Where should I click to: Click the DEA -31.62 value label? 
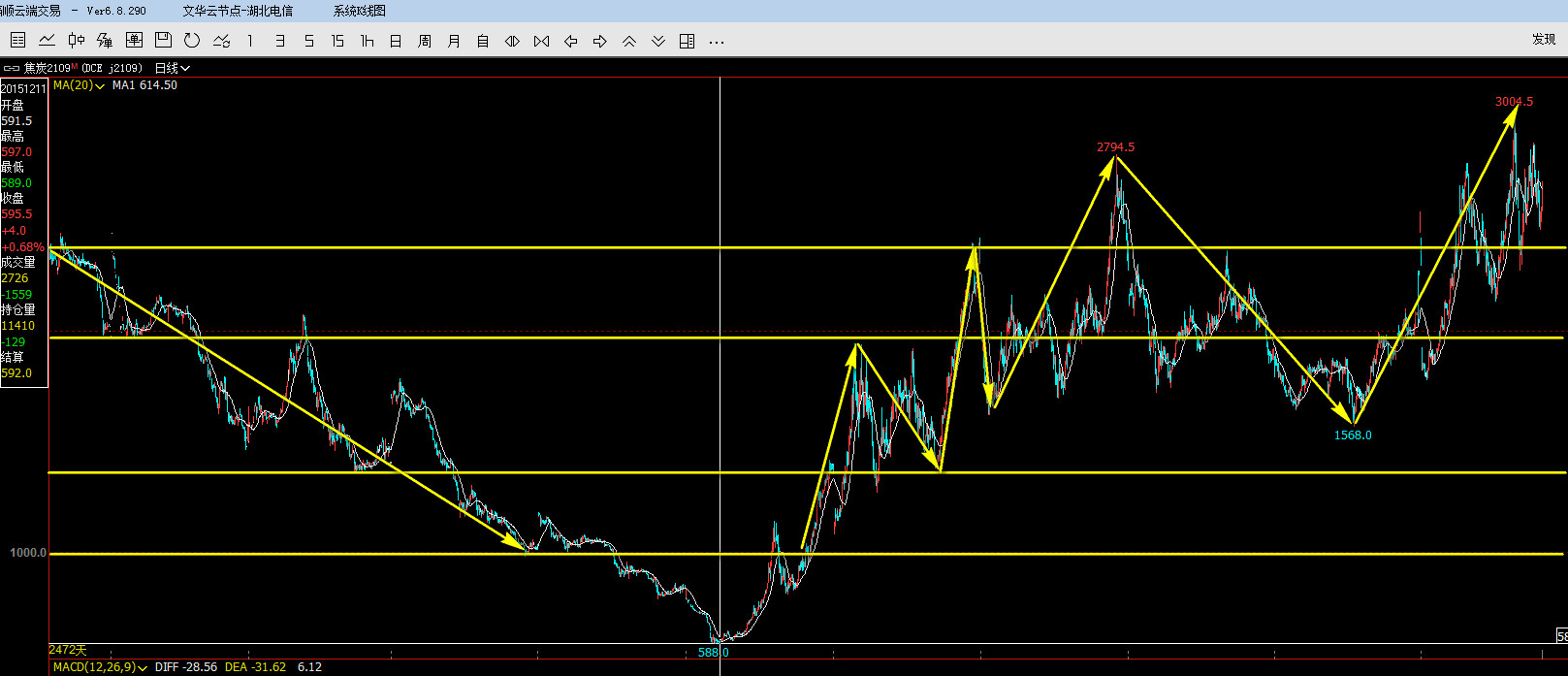pyautogui.click(x=256, y=667)
